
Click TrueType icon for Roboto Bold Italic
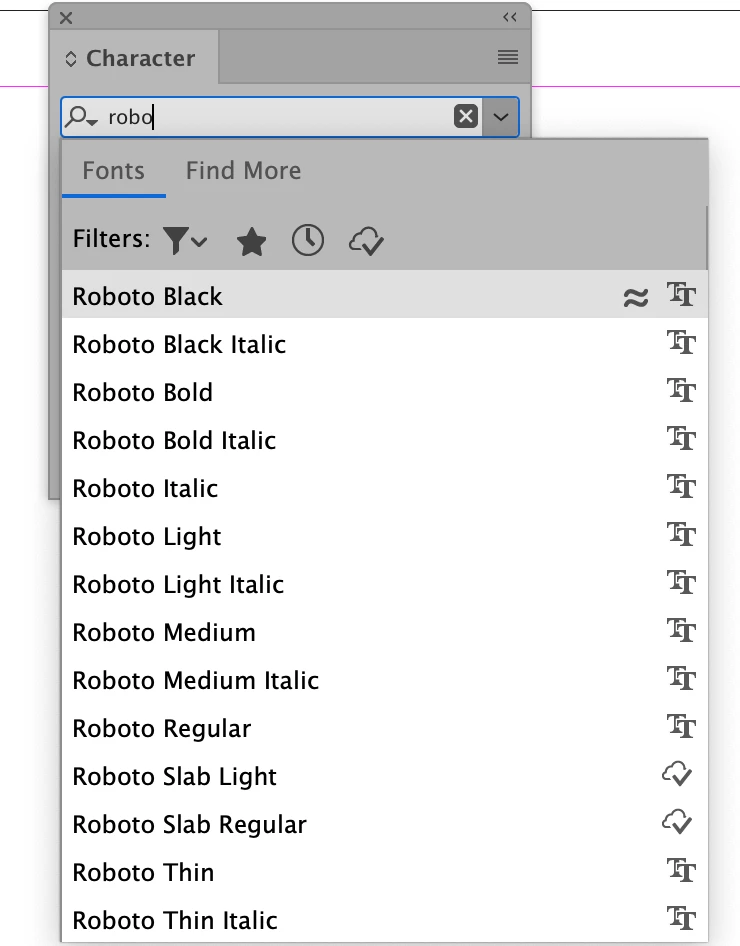[681, 438]
